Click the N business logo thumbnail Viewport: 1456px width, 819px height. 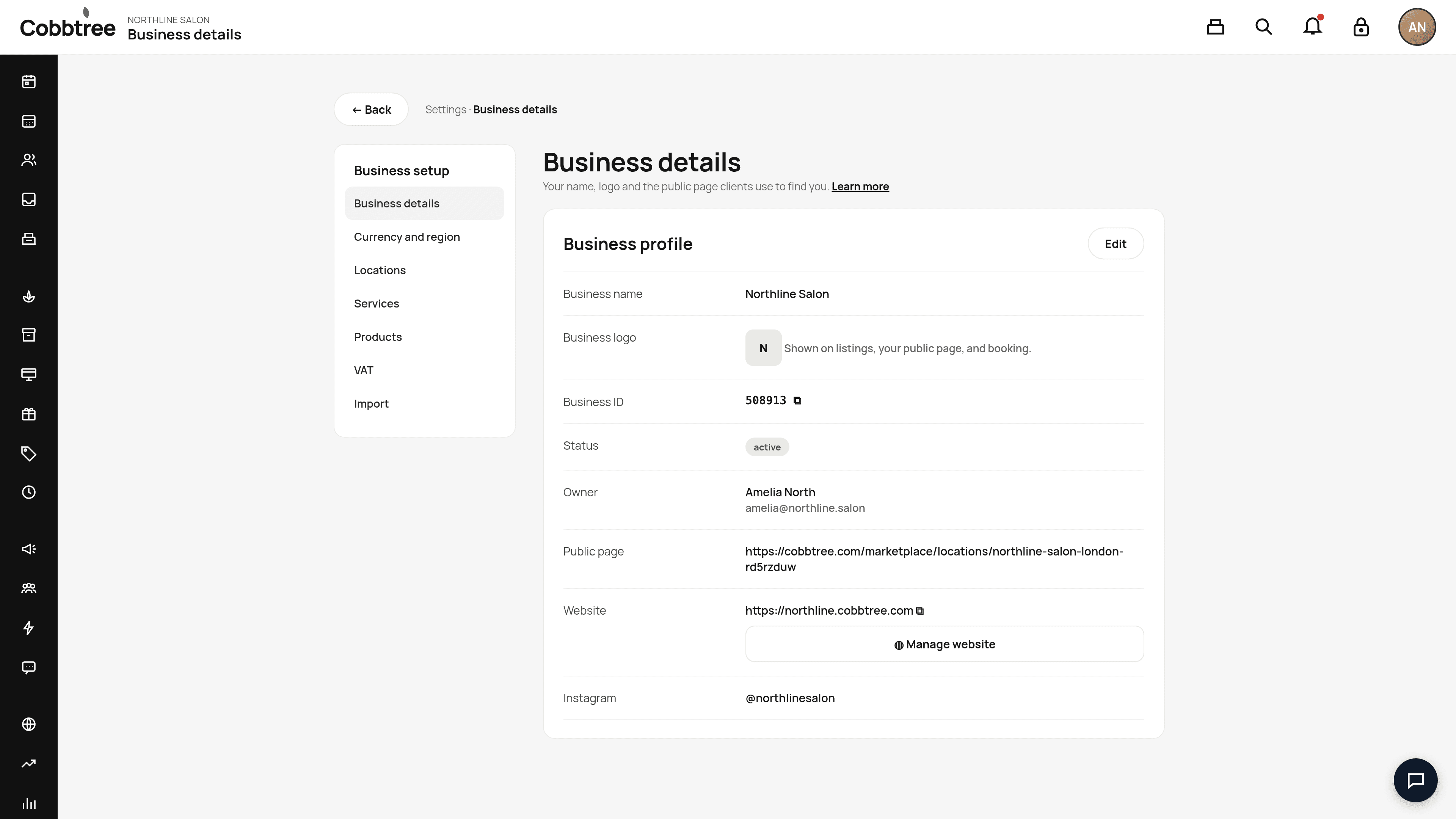(x=763, y=348)
